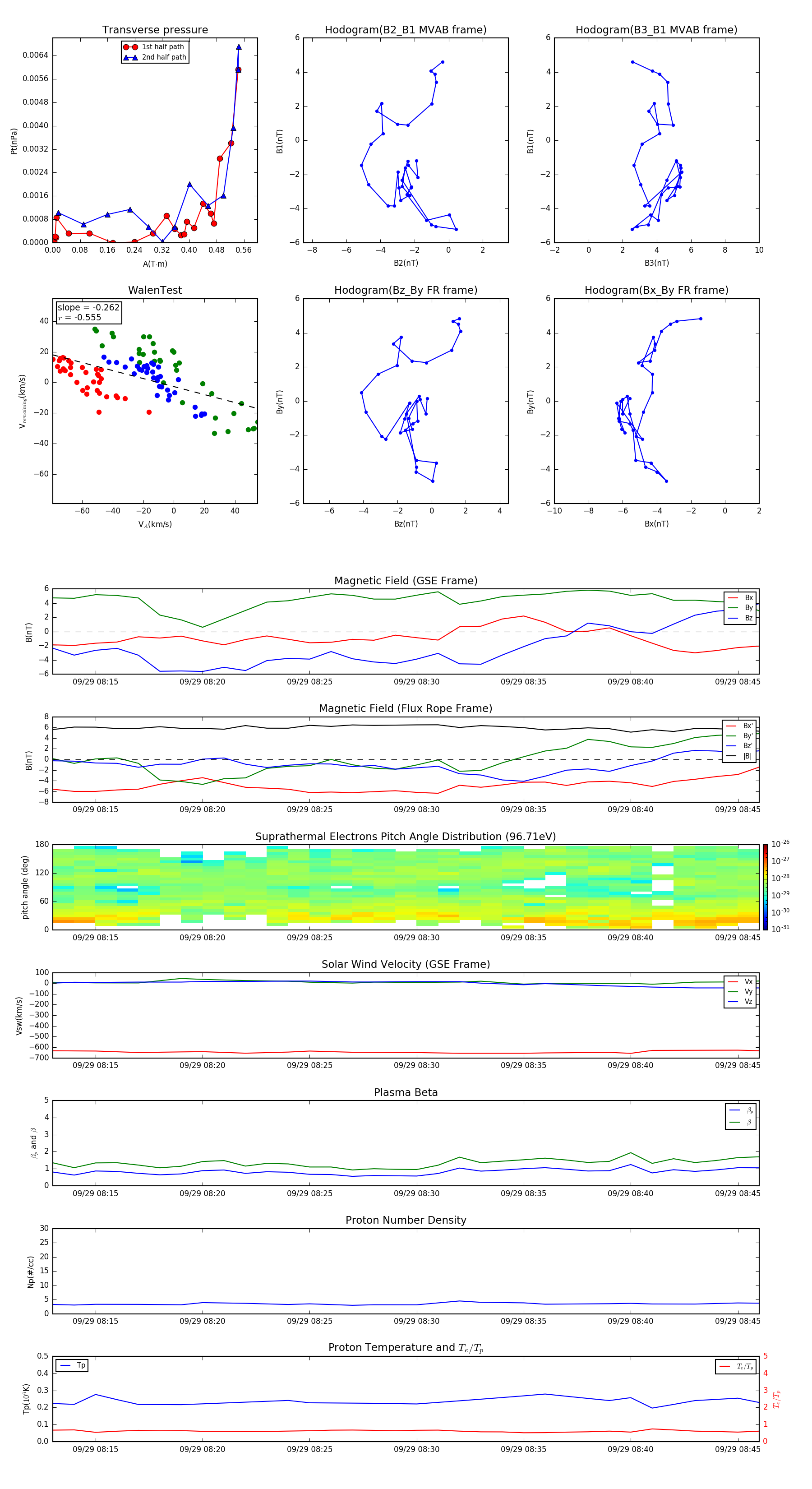
Task: Click the Plasma Beta legend box
Action: pyautogui.click(x=741, y=1116)
